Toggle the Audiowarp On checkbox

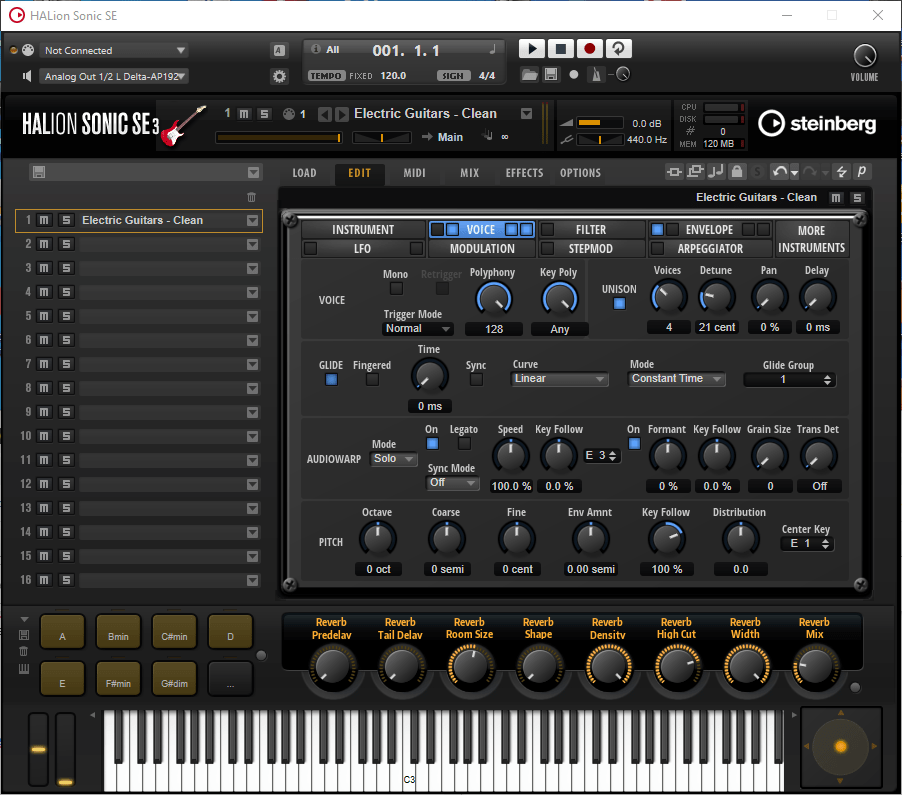click(432, 444)
